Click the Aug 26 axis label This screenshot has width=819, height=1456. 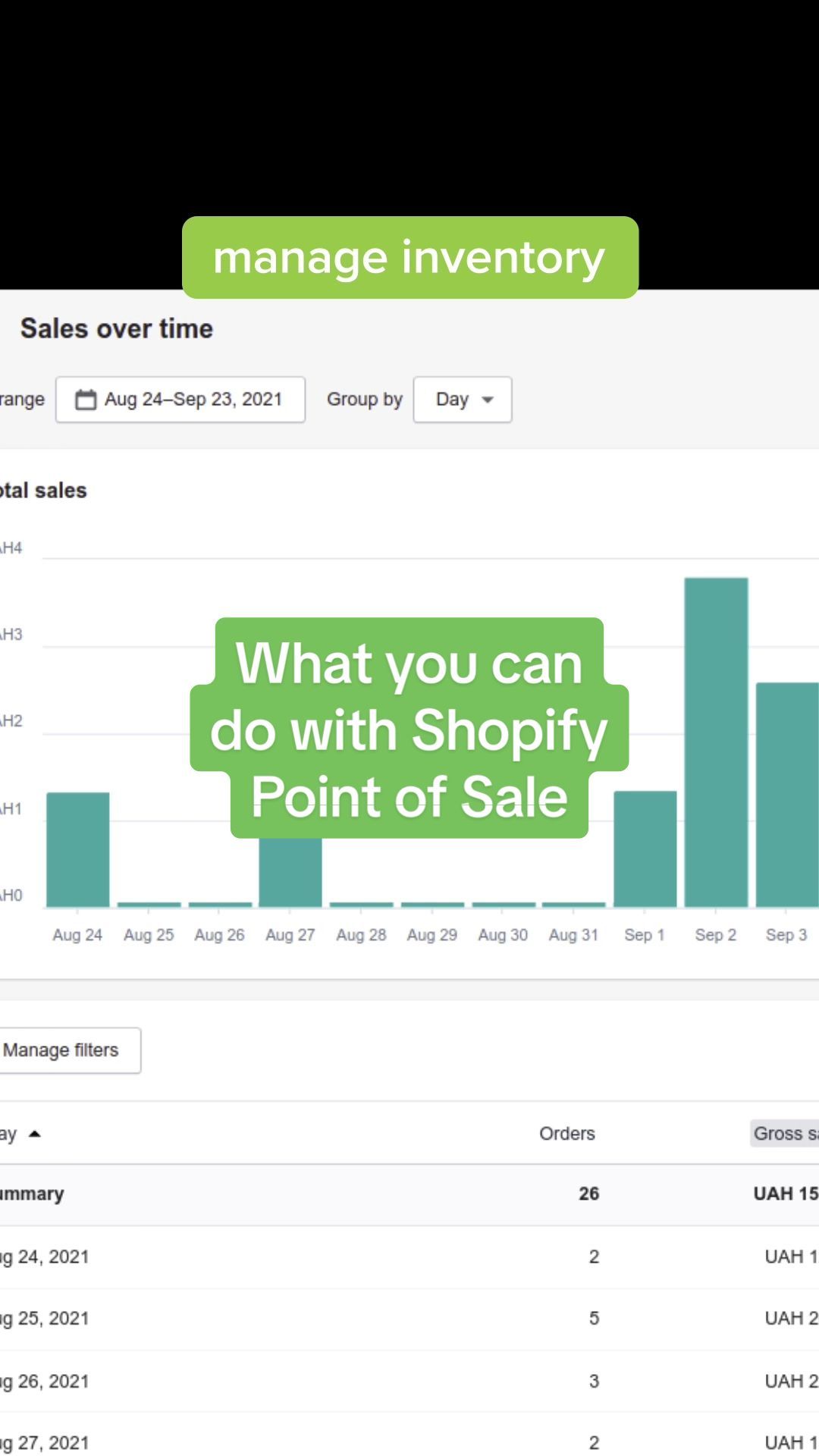tap(219, 935)
